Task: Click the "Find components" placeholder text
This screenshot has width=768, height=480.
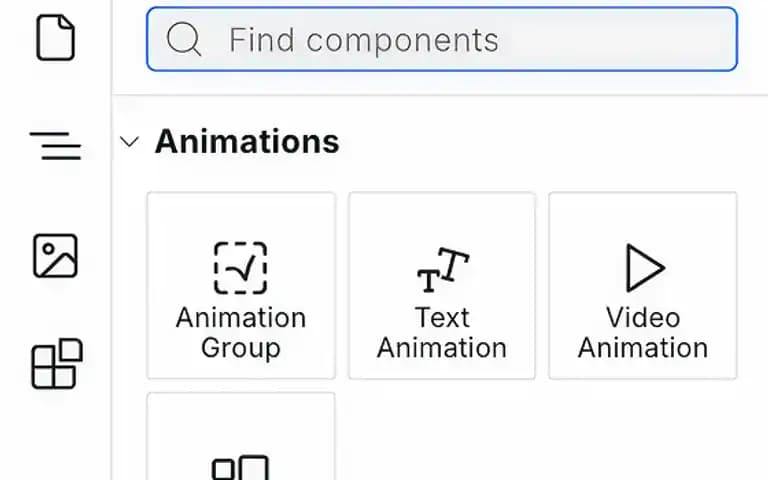Action: tap(364, 40)
